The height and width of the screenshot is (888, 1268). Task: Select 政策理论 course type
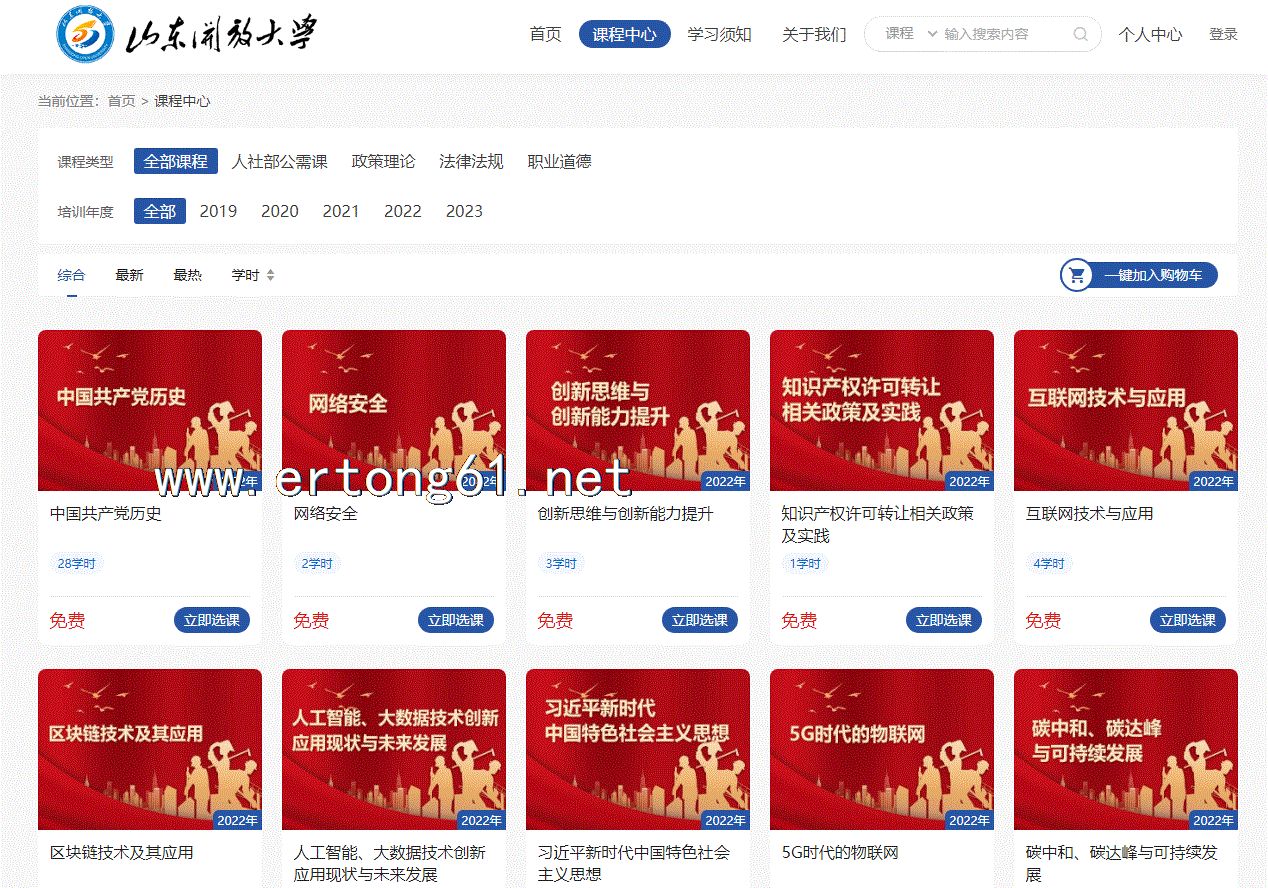pyautogui.click(x=383, y=161)
